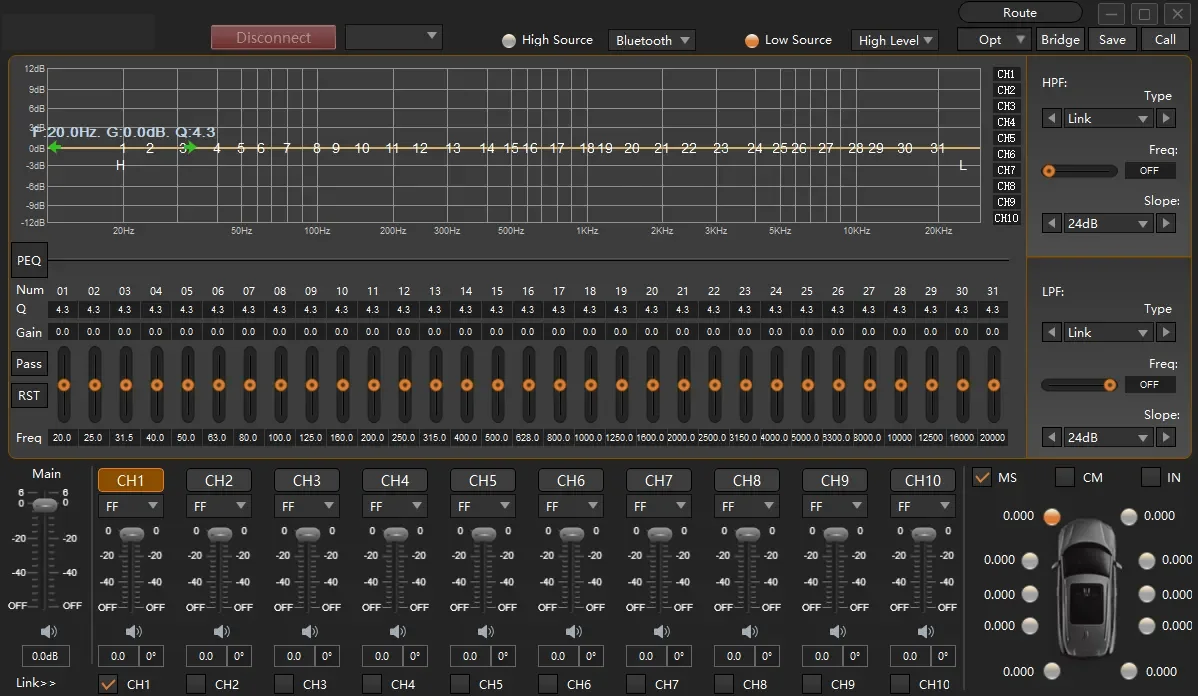Click LPF Slope right arrow
The height and width of the screenshot is (696, 1198).
click(1165, 437)
